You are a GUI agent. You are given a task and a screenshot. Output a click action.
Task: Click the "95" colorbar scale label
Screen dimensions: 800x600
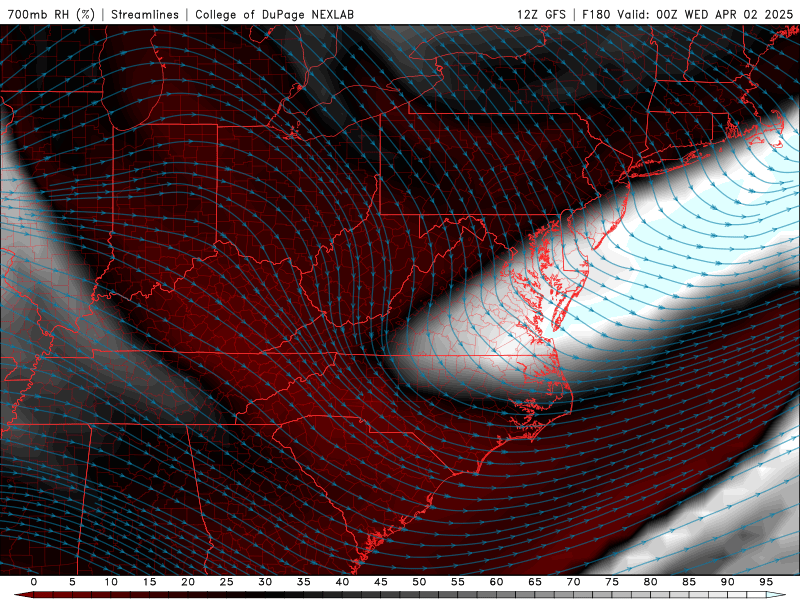click(766, 582)
